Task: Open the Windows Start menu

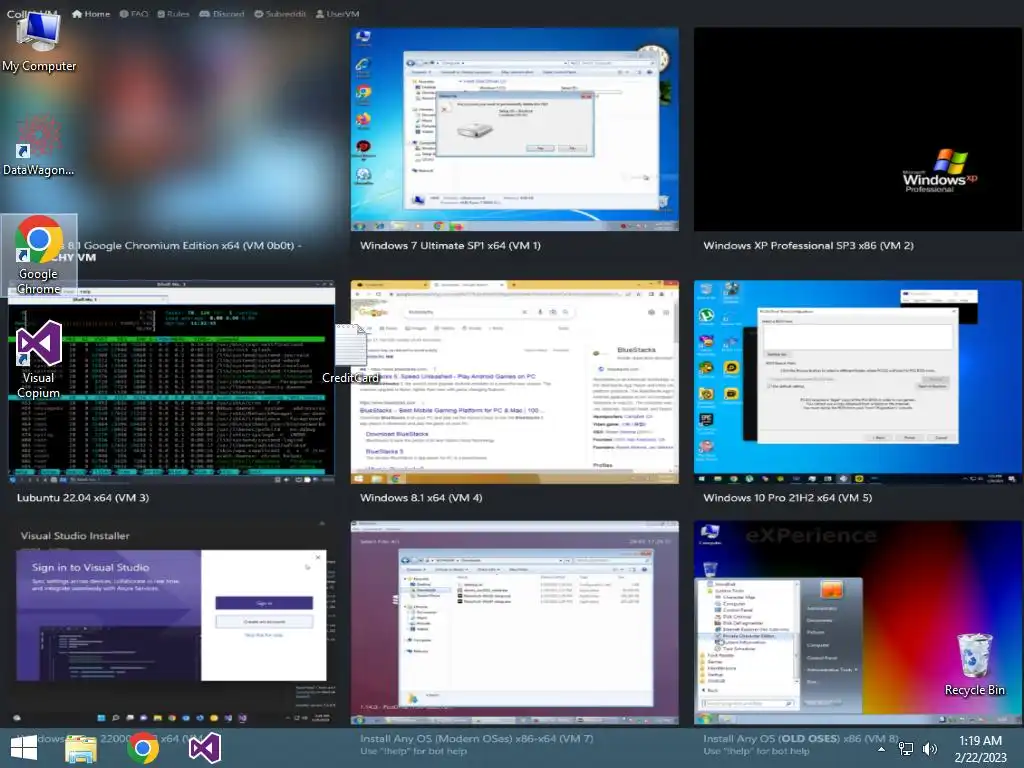Action: coord(24,748)
